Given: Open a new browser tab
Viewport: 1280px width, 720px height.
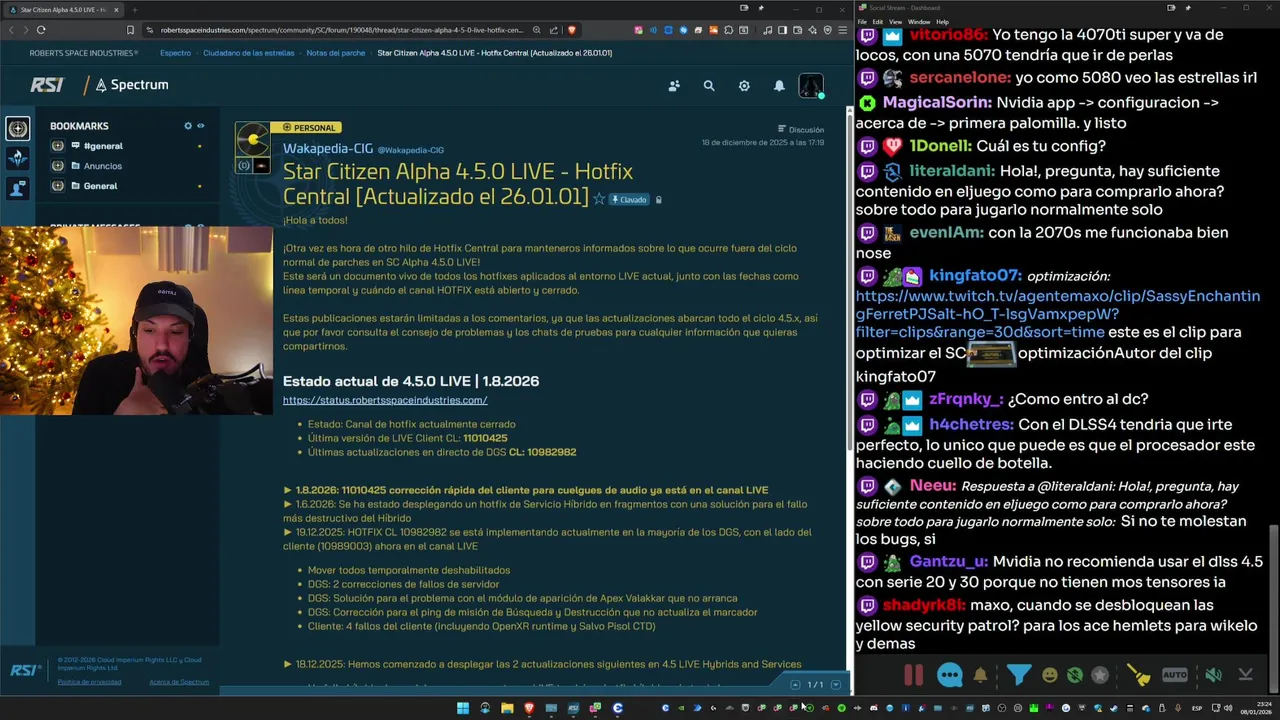Looking at the screenshot, I should pyautogui.click(x=133, y=9).
